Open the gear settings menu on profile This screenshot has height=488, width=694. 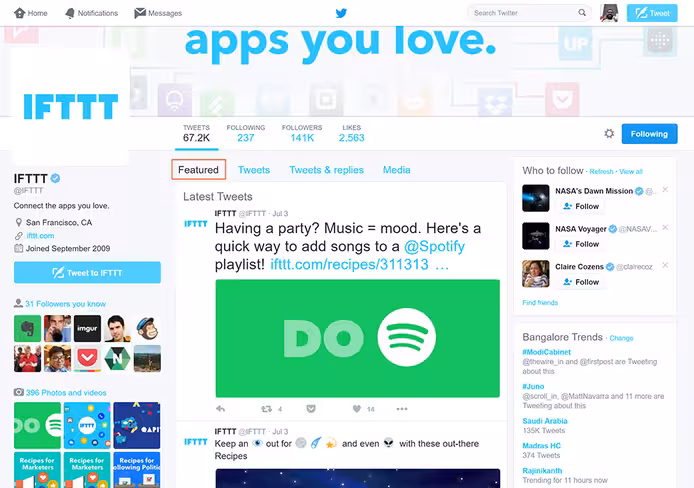click(609, 134)
